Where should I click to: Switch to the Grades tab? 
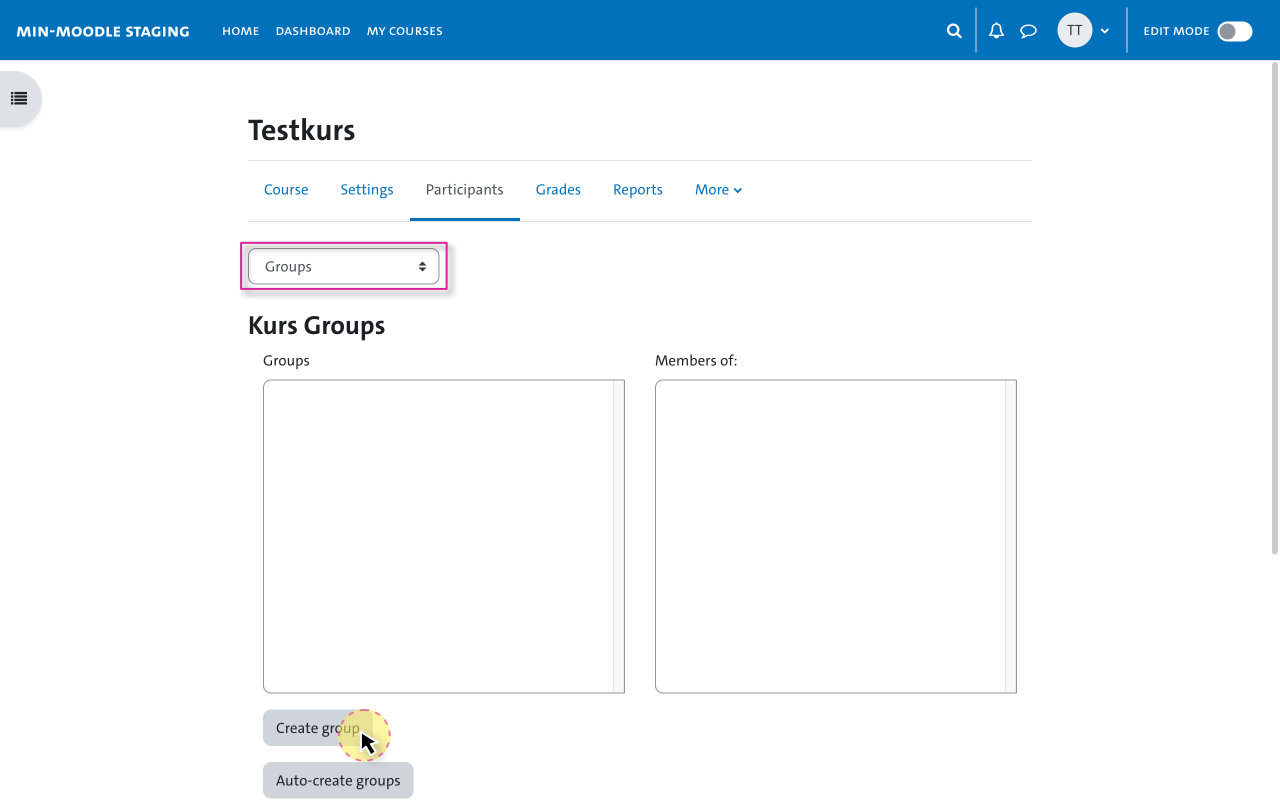[x=558, y=190]
